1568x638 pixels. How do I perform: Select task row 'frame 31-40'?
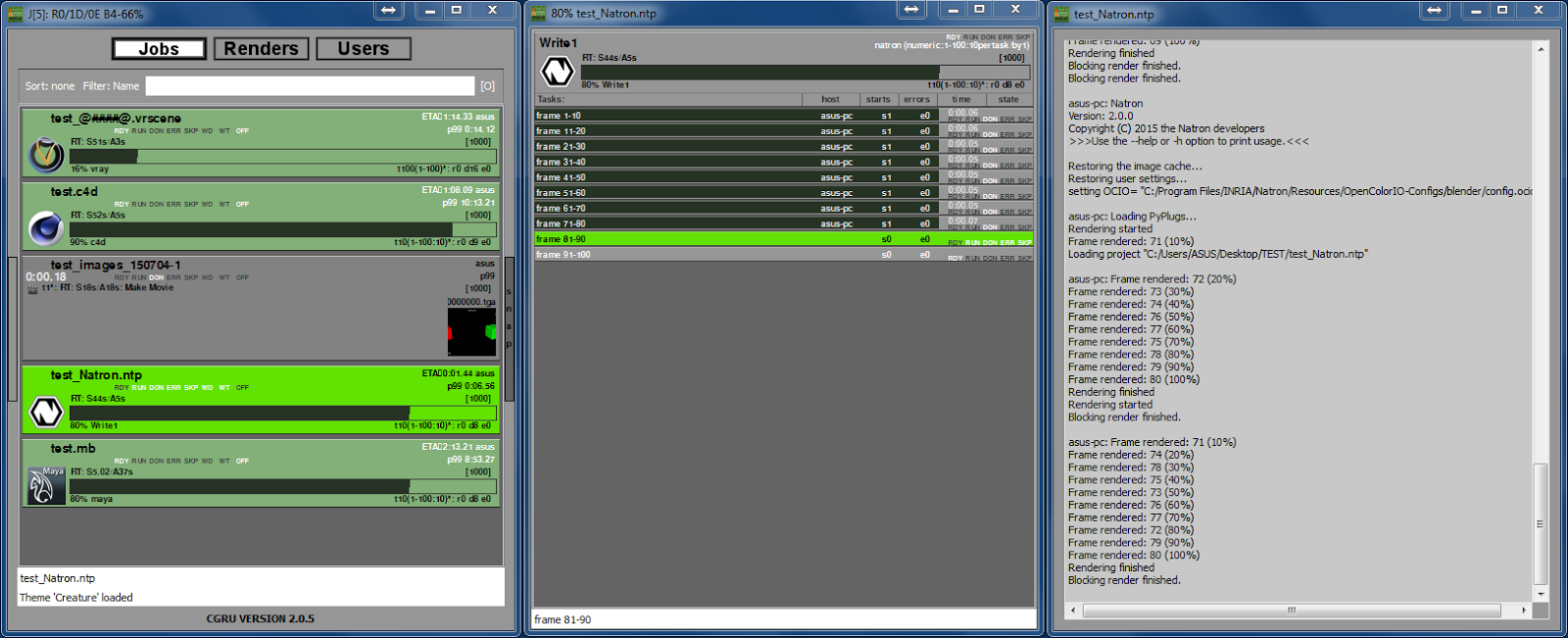(x=783, y=162)
